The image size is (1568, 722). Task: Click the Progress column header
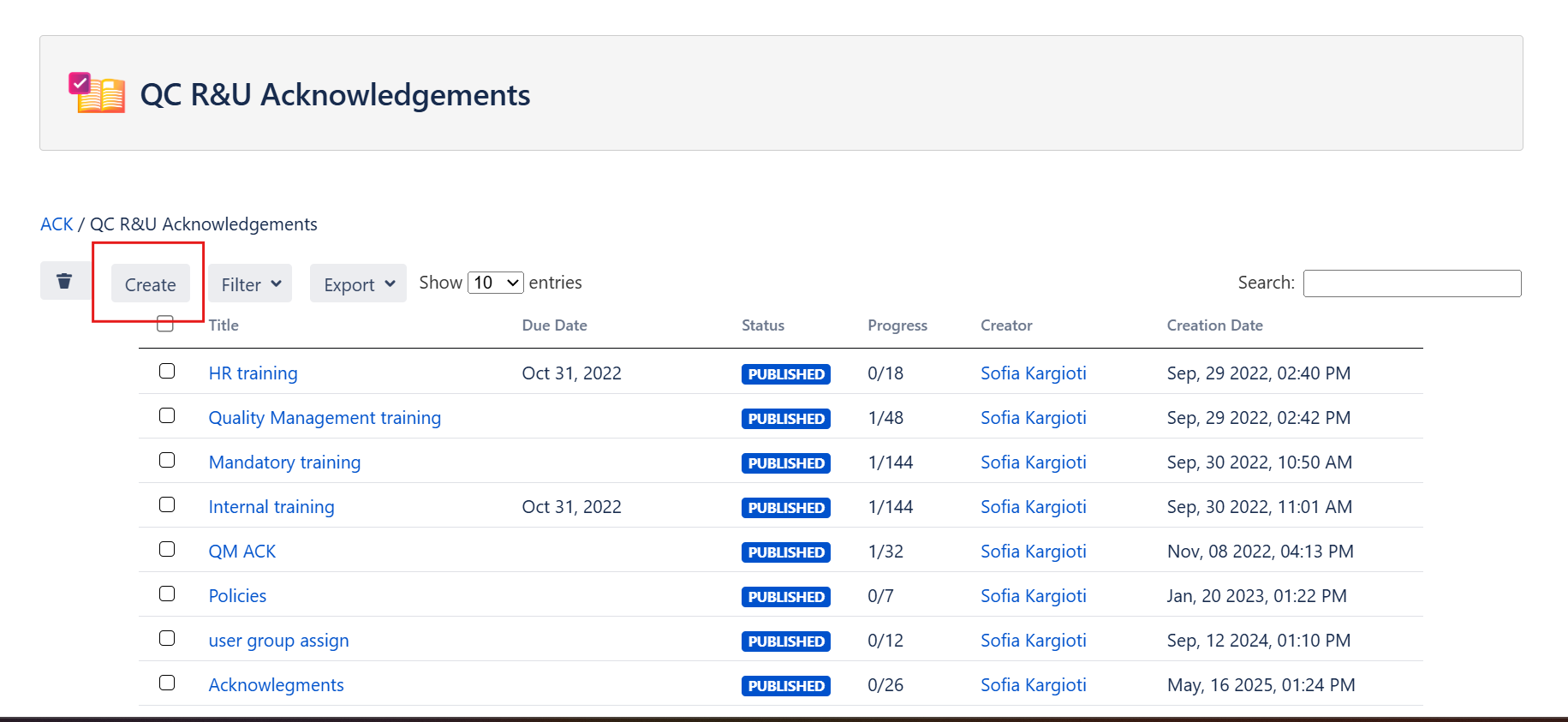tap(897, 325)
